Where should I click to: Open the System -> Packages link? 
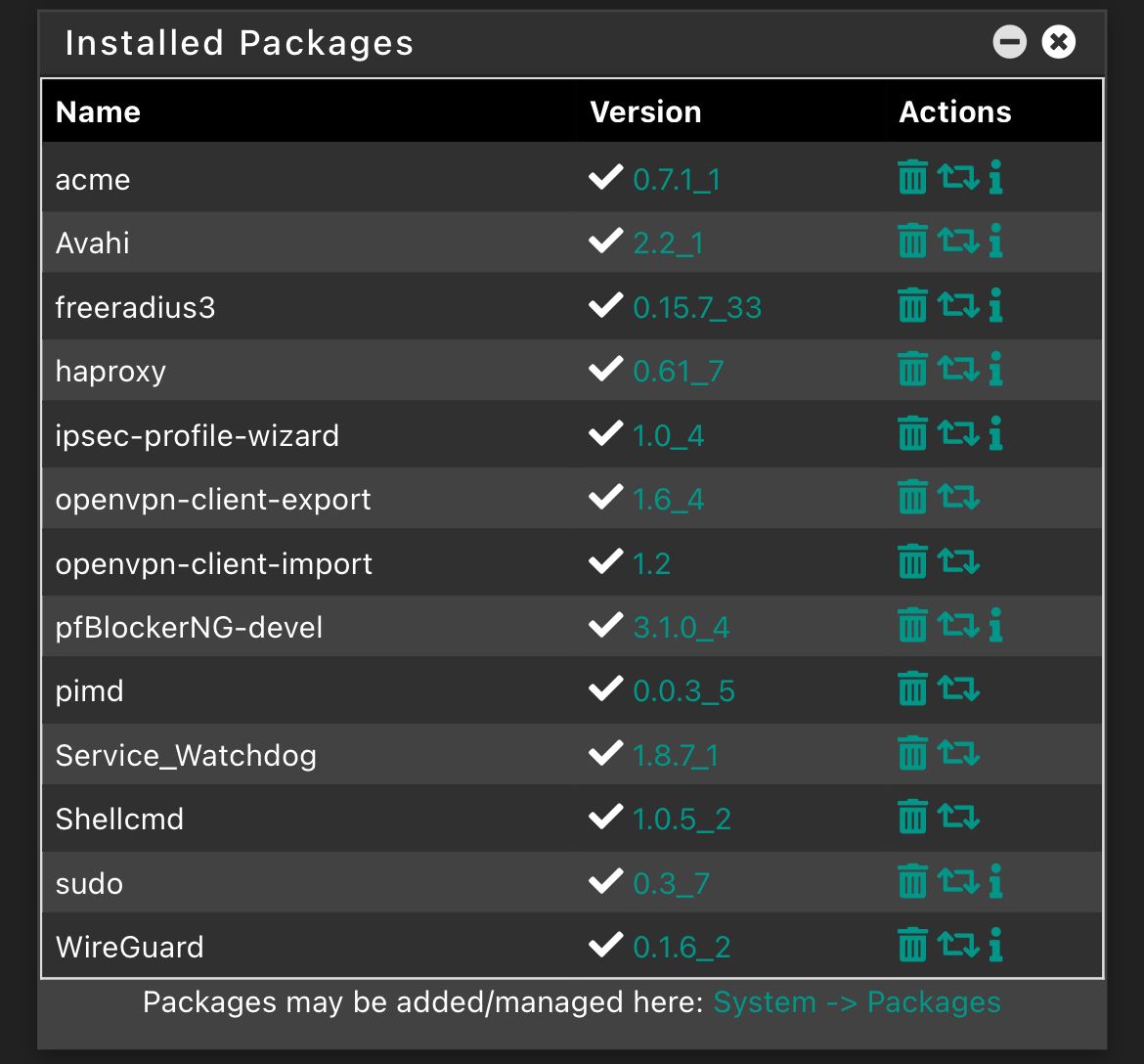coord(857,1002)
